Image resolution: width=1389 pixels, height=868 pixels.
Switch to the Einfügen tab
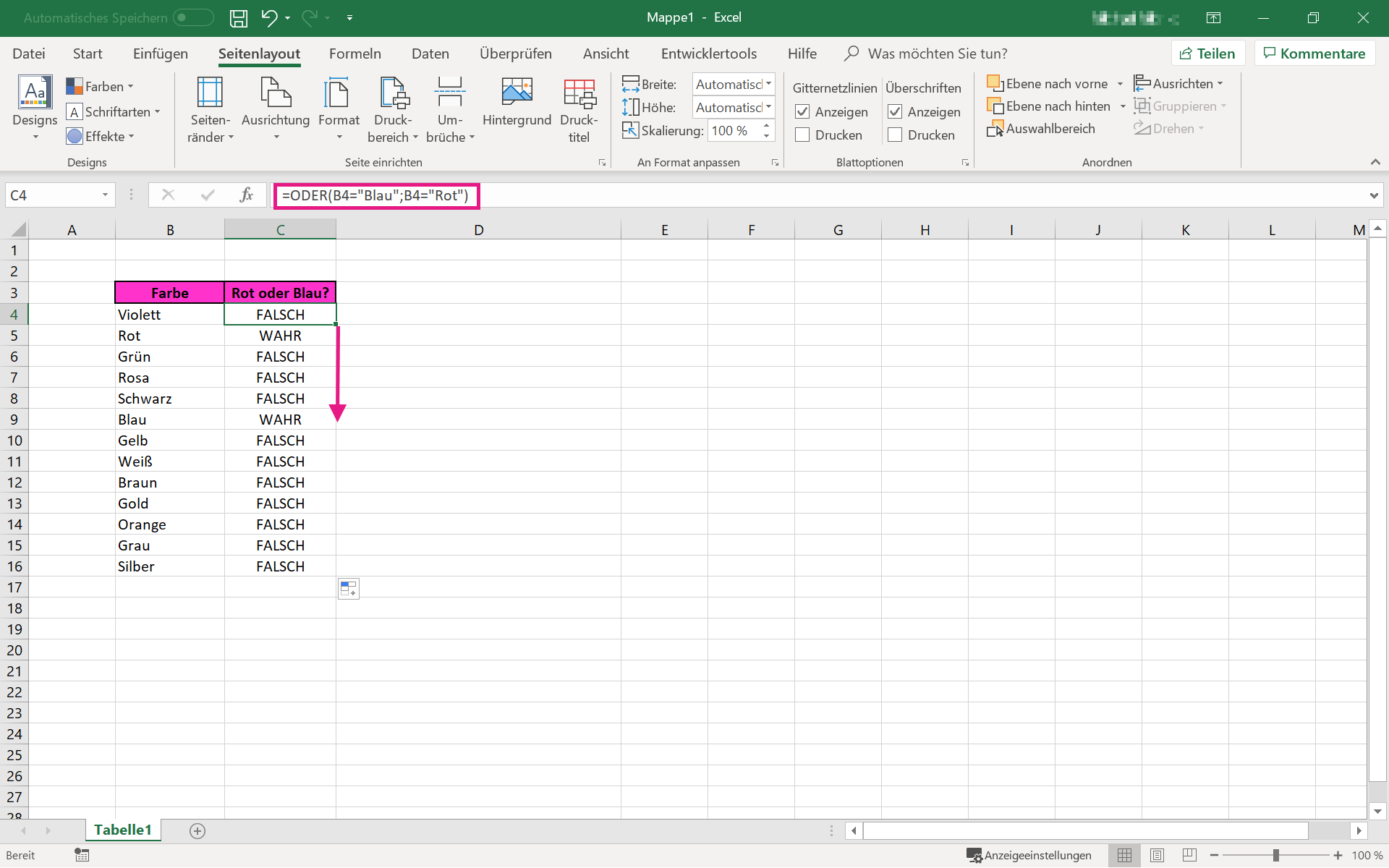(x=160, y=54)
